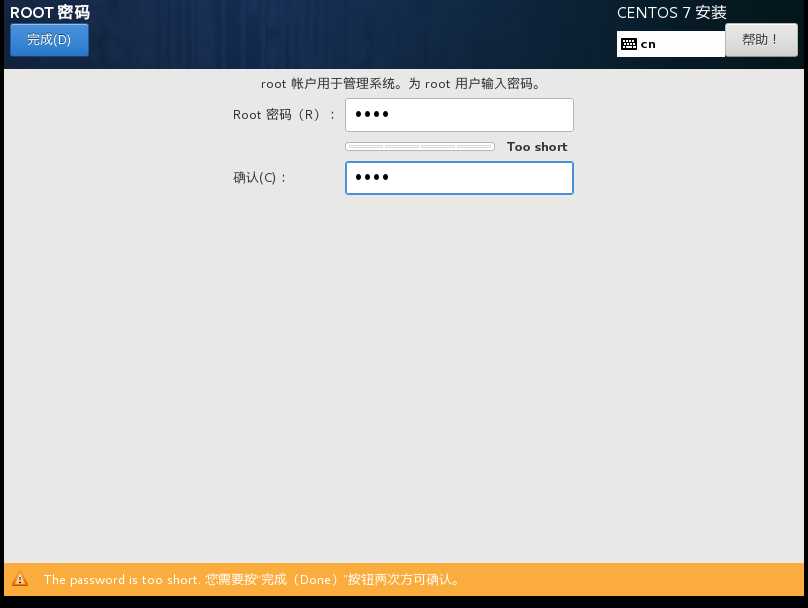Click the 'Root 密码 (R)' label
Viewport: 808px width, 608px height.
point(284,115)
